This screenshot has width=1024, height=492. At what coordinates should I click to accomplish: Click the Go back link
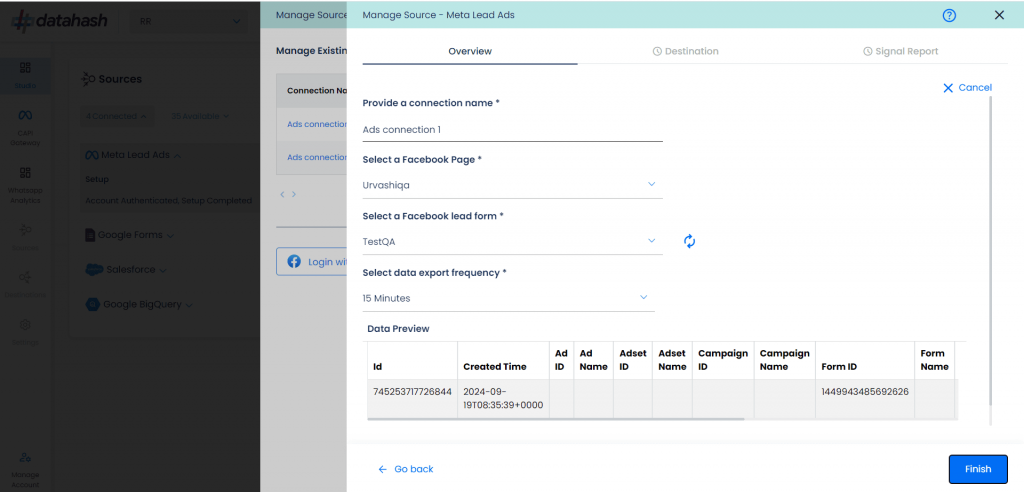406,469
